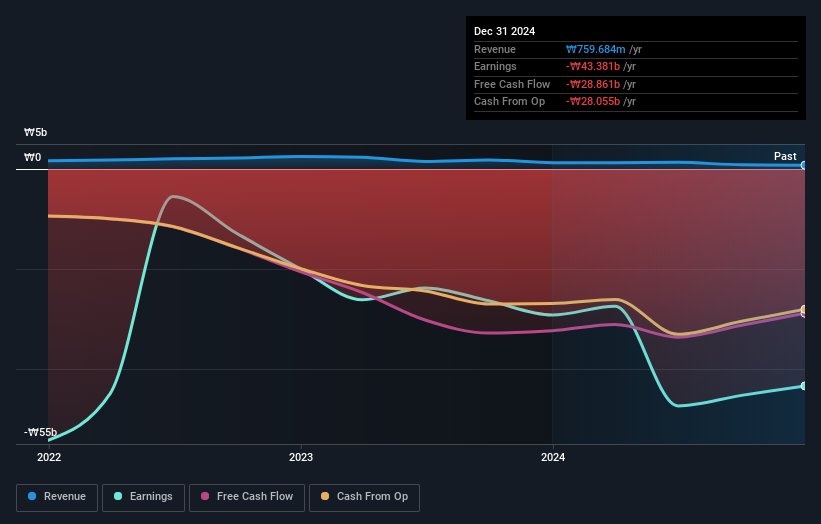
Task: Click the Dec 31 2024 tooltip date
Action: click(504, 31)
